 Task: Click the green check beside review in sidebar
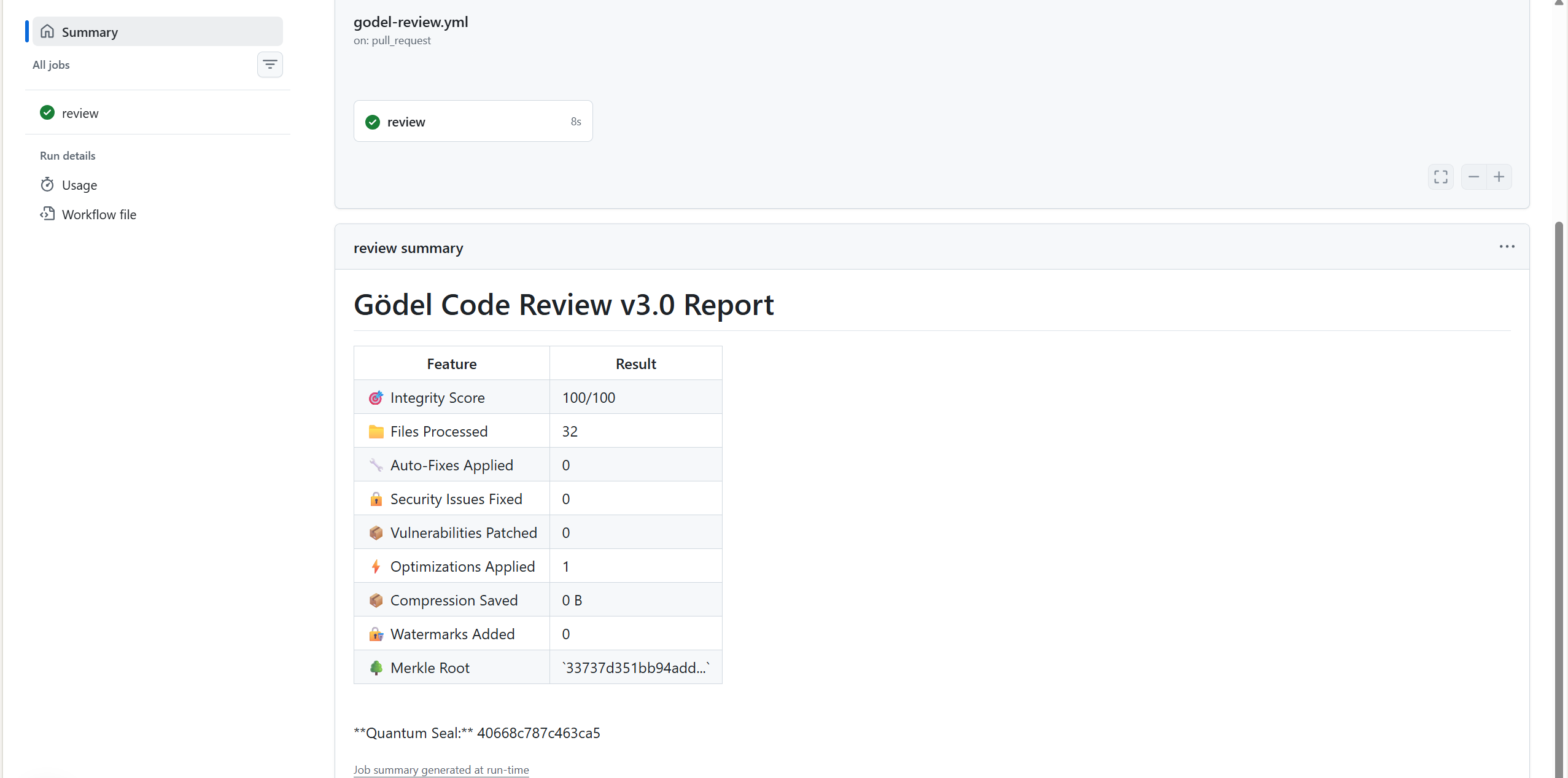coord(47,112)
